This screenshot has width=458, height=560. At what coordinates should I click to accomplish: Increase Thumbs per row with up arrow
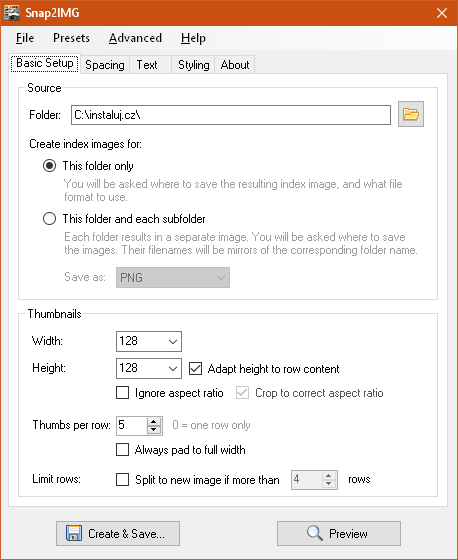[x=154, y=421]
